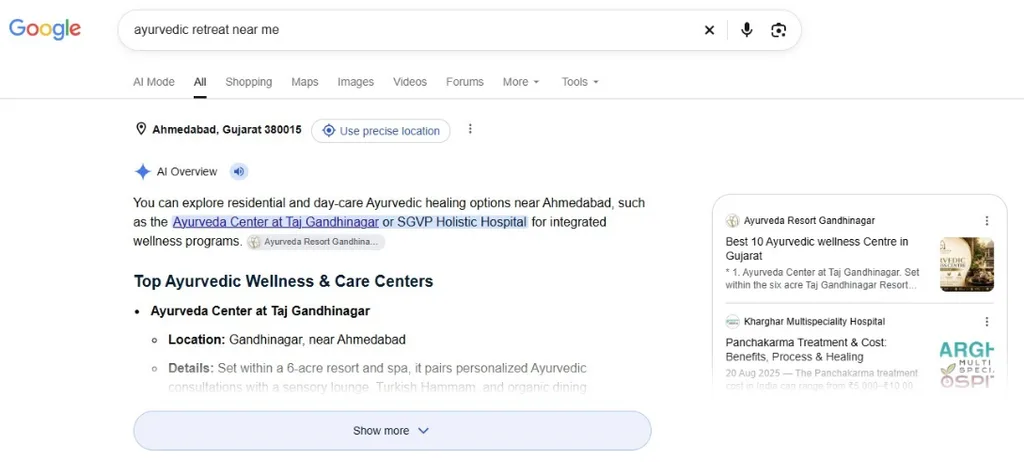The height and width of the screenshot is (462, 1024).
Task: Expand the More dropdown
Action: coord(521,82)
